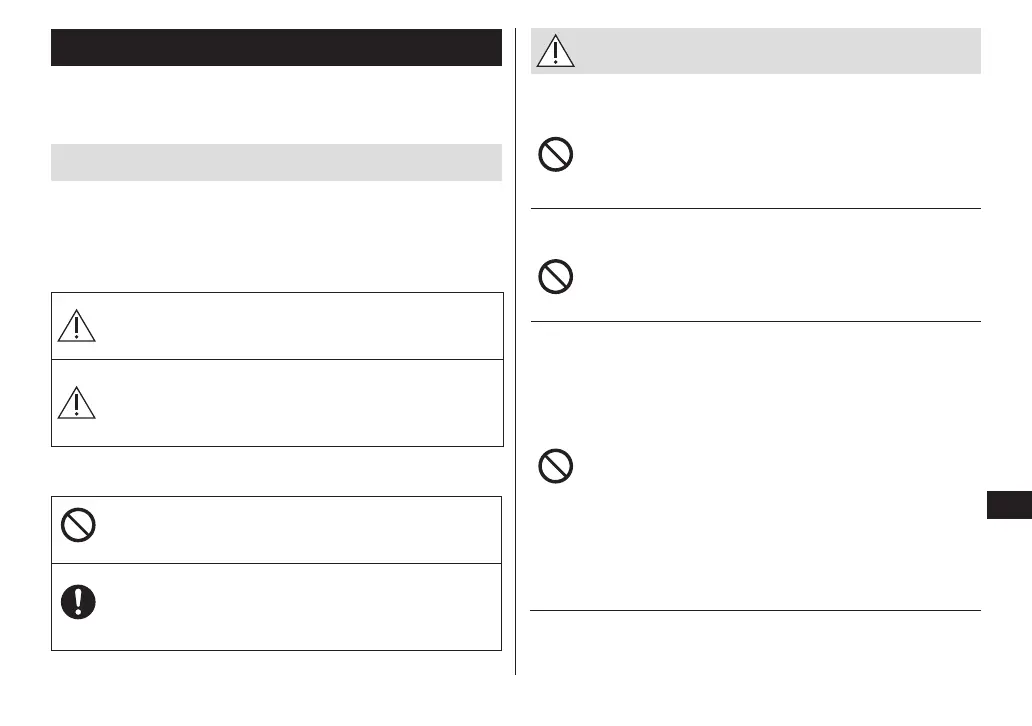Click the lowest prohibition symbol on the right page

tap(556, 465)
